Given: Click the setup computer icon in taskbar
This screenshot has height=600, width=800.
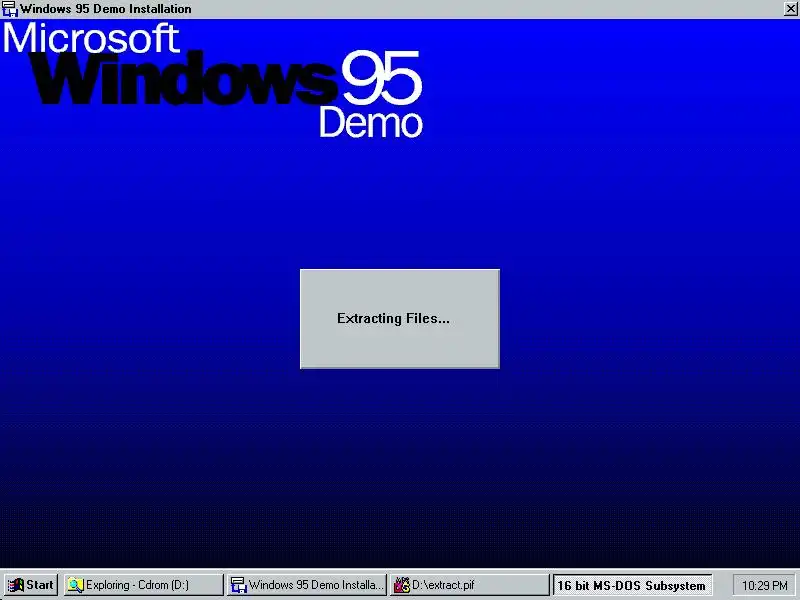Looking at the screenshot, I should [x=238, y=585].
